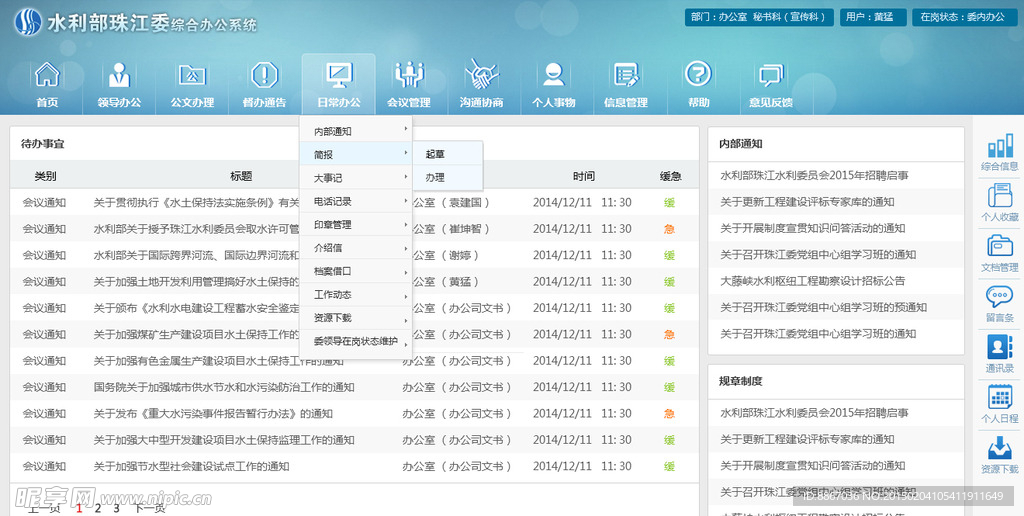The image size is (1024, 516).
Task: Expand 介绍信 menu item
Action: tap(356, 248)
